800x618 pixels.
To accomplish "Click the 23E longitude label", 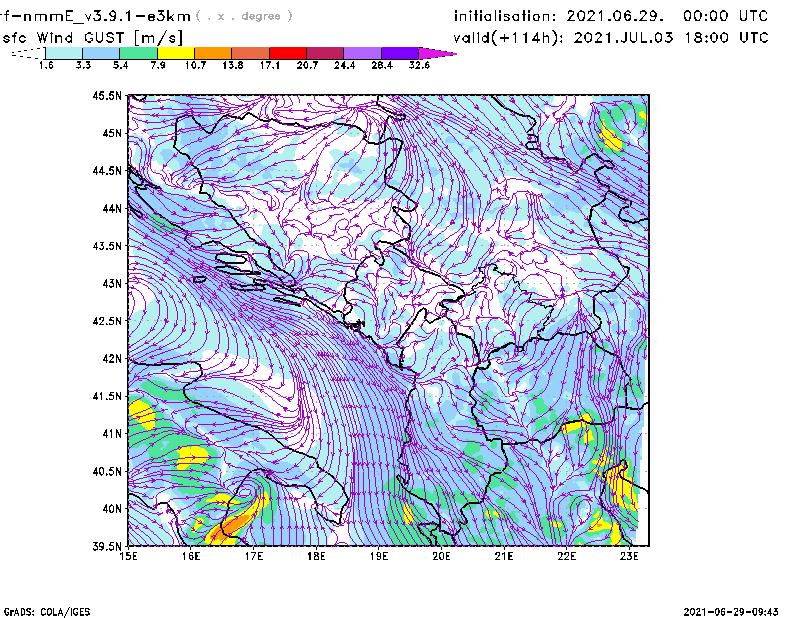I will click(630, 556).
